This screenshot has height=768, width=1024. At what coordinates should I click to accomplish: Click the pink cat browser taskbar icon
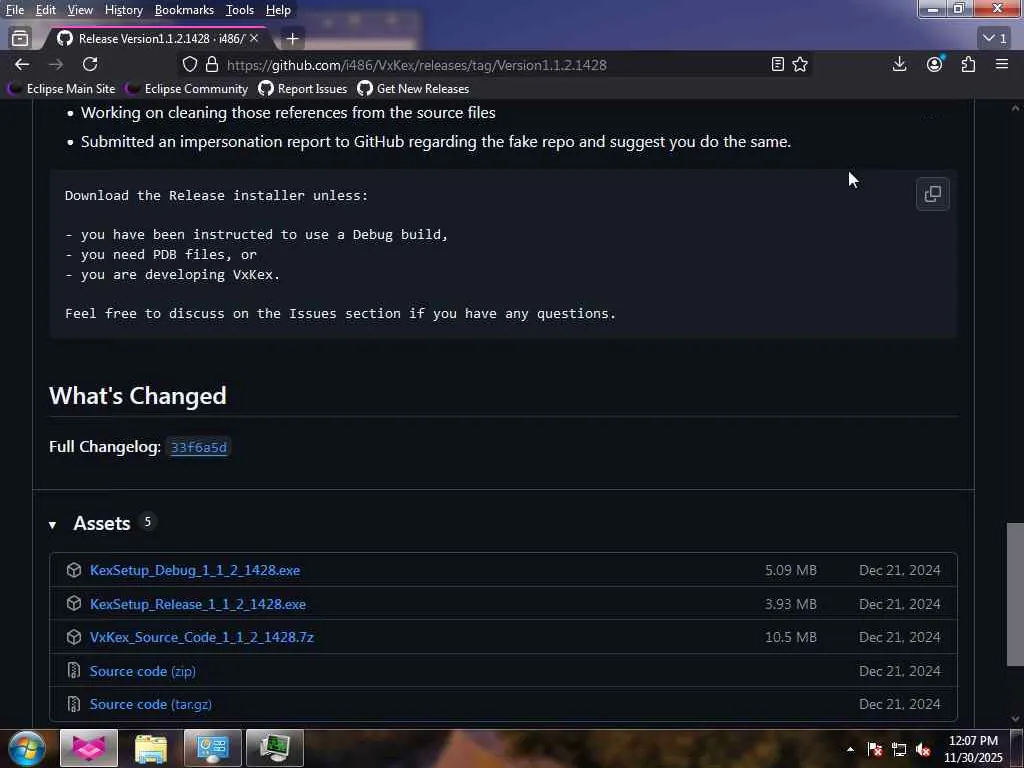tap(89, 748)
